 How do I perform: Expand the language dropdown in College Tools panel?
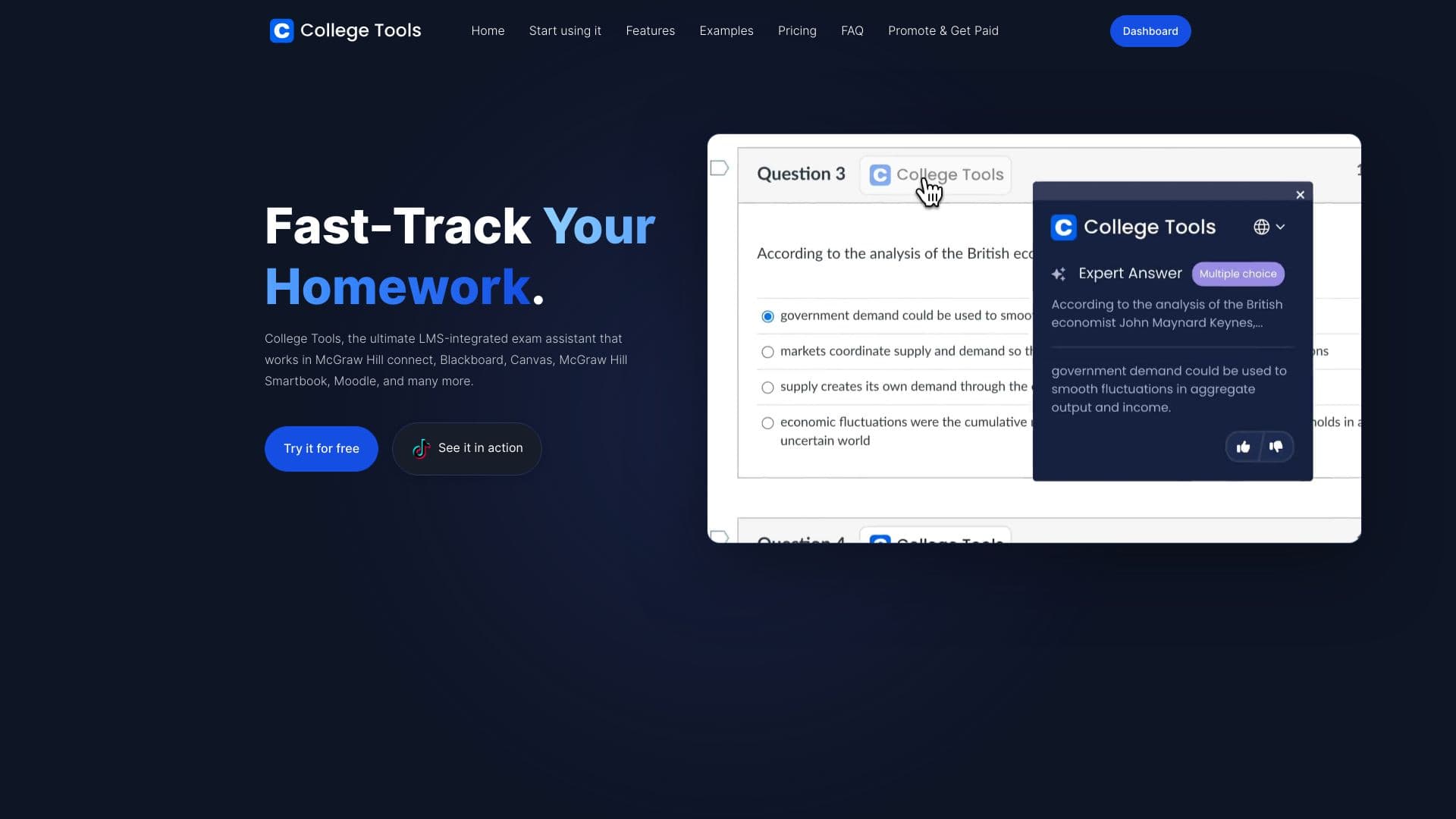[x=1269, y=227]
